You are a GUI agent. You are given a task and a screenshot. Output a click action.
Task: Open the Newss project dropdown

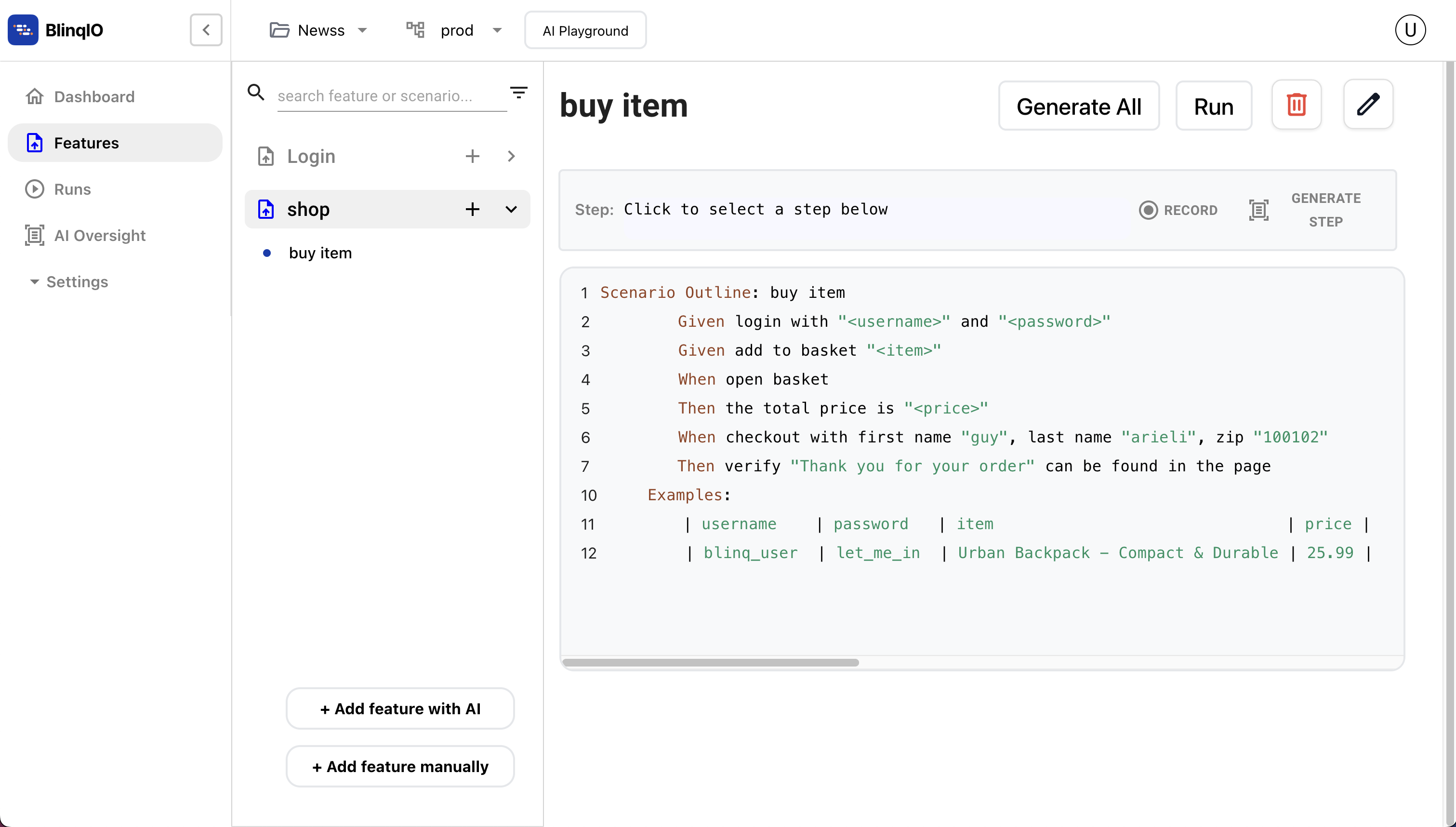click(363, 30)
